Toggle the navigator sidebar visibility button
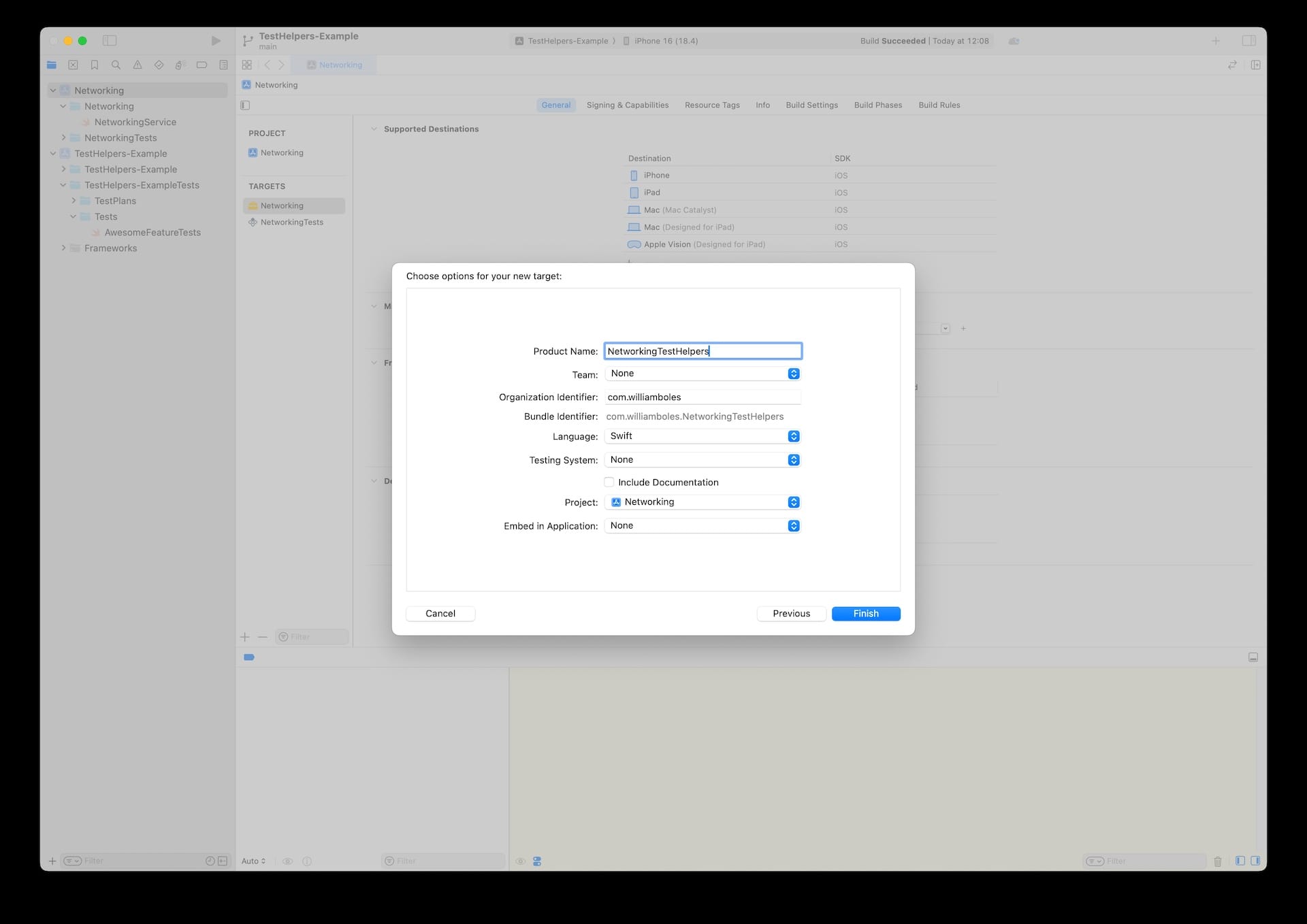Screen dimensions: 1307x924 click(110, 41)
